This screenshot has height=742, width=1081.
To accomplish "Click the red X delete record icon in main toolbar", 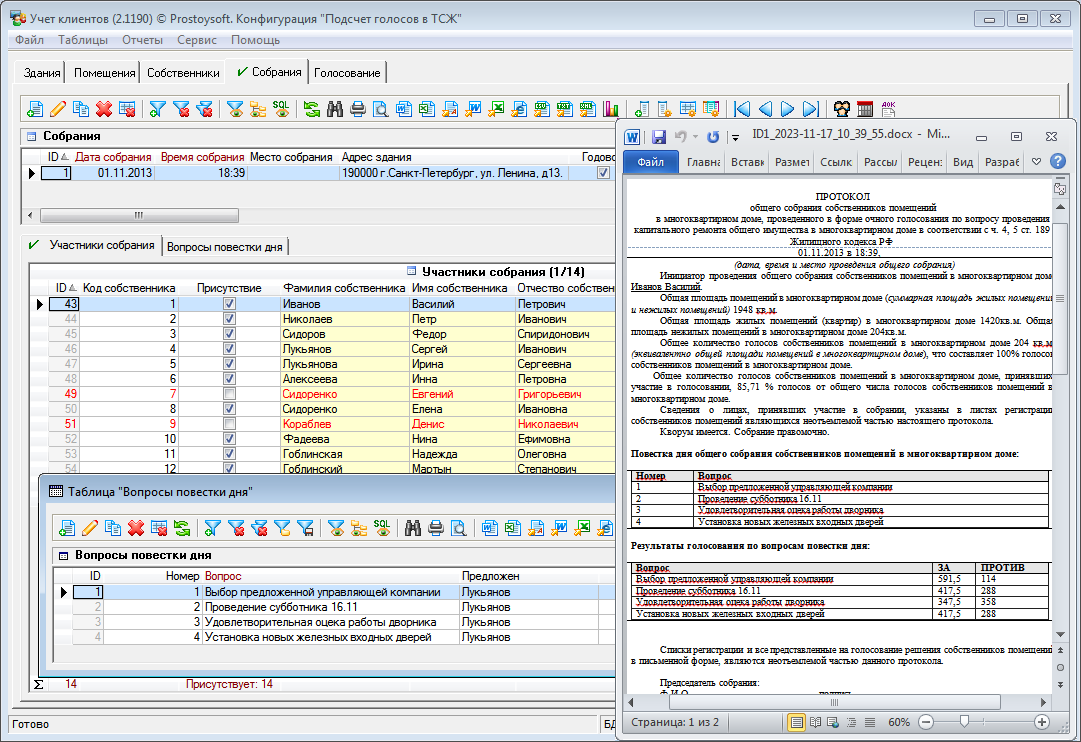I will pos(106,109).
